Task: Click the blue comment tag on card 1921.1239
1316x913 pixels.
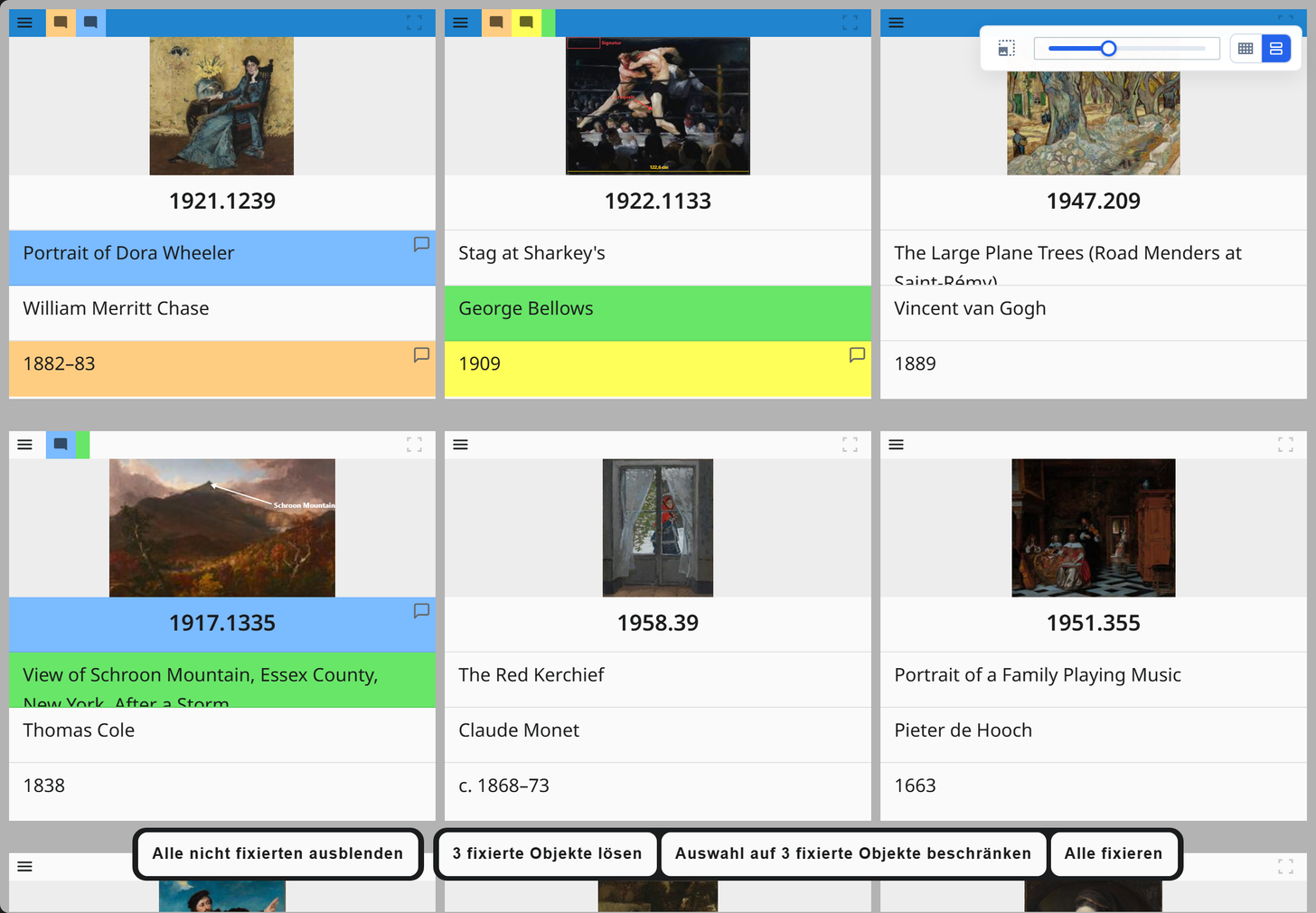Action: coord(90,23)
